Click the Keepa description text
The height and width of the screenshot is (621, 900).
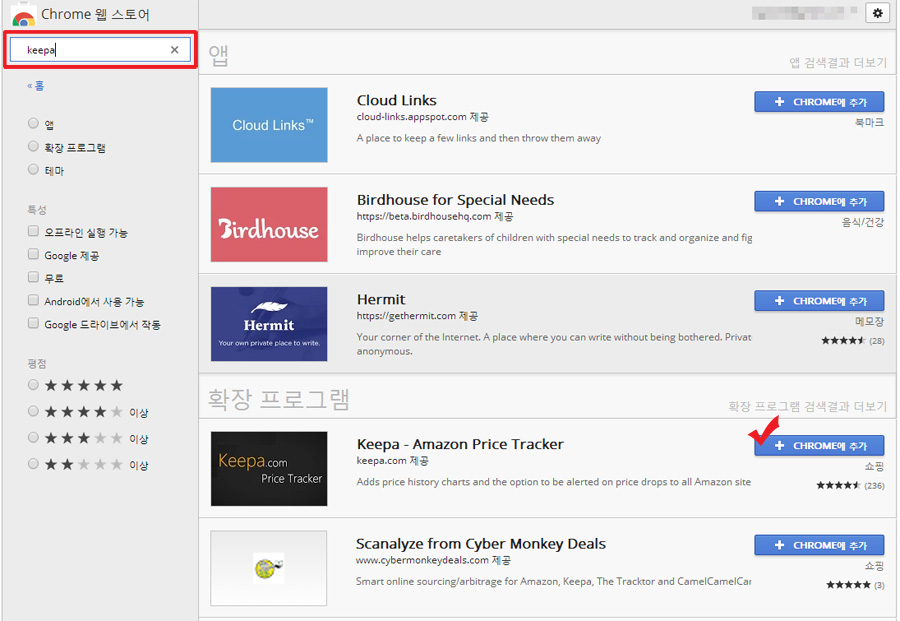(x=553, y=482)
